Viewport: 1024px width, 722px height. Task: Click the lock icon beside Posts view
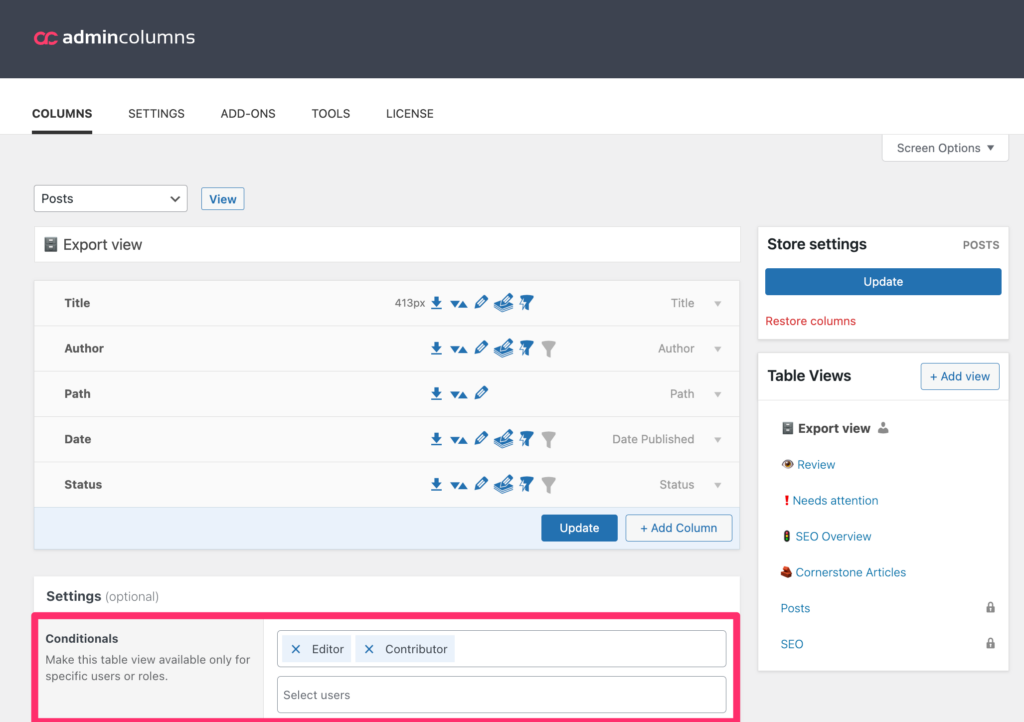990,608
